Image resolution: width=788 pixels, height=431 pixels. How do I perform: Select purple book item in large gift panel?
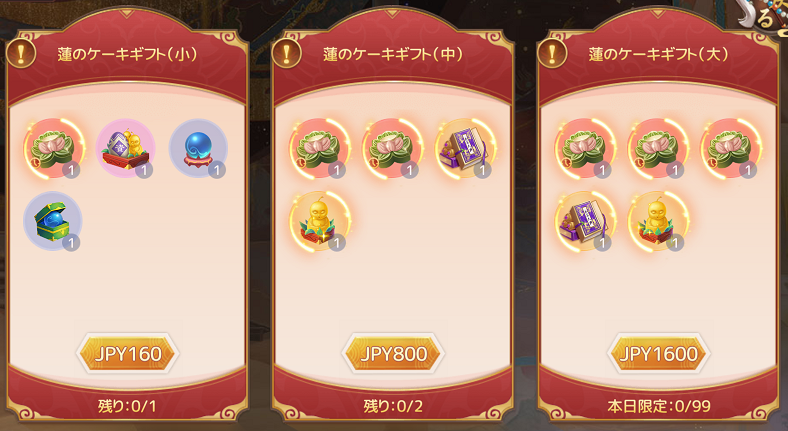[585, 221]
